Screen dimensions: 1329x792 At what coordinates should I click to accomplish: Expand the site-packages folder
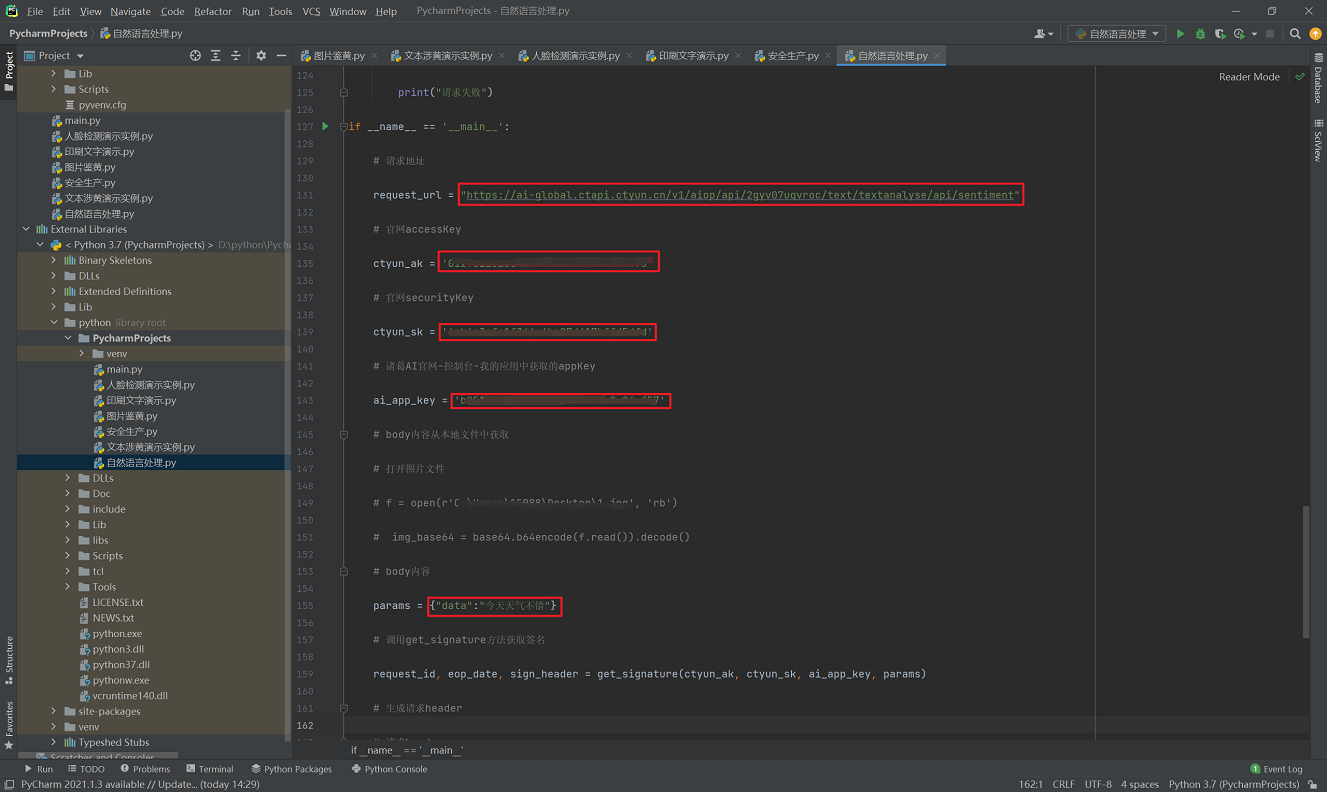[54, 711]
